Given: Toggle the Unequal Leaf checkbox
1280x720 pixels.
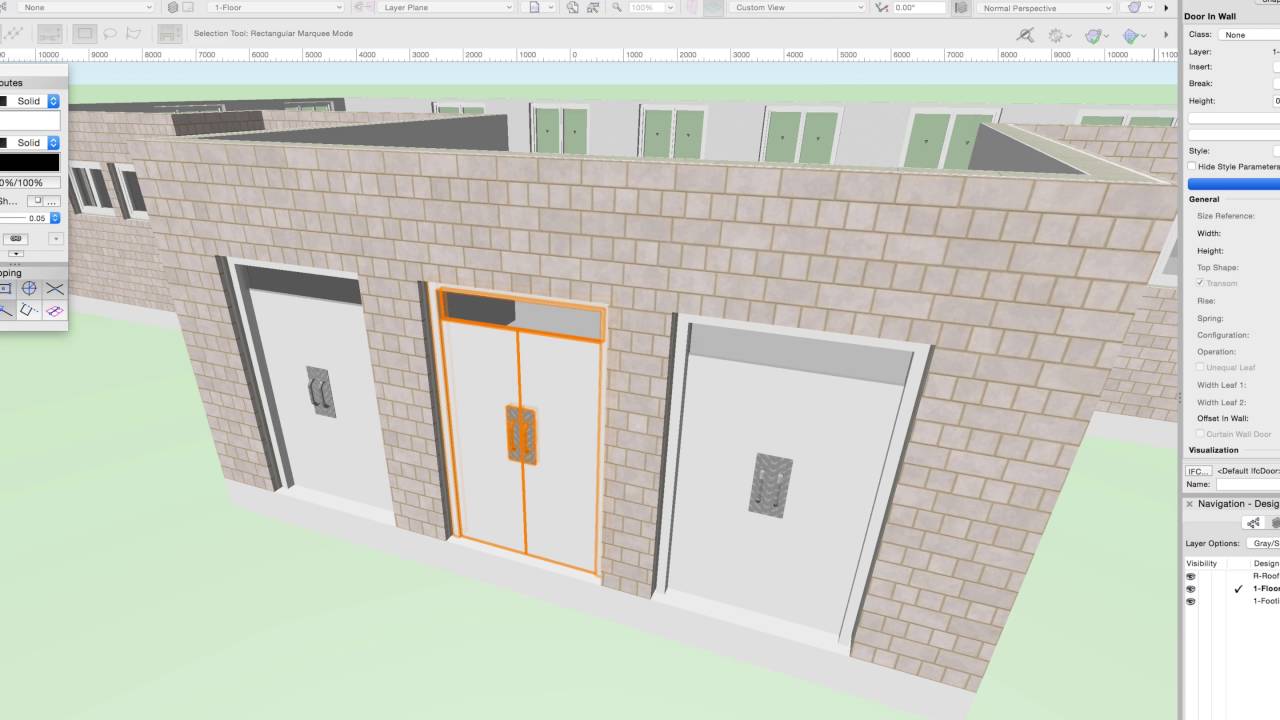Looking at the screenshot, I should point(1201,367).
